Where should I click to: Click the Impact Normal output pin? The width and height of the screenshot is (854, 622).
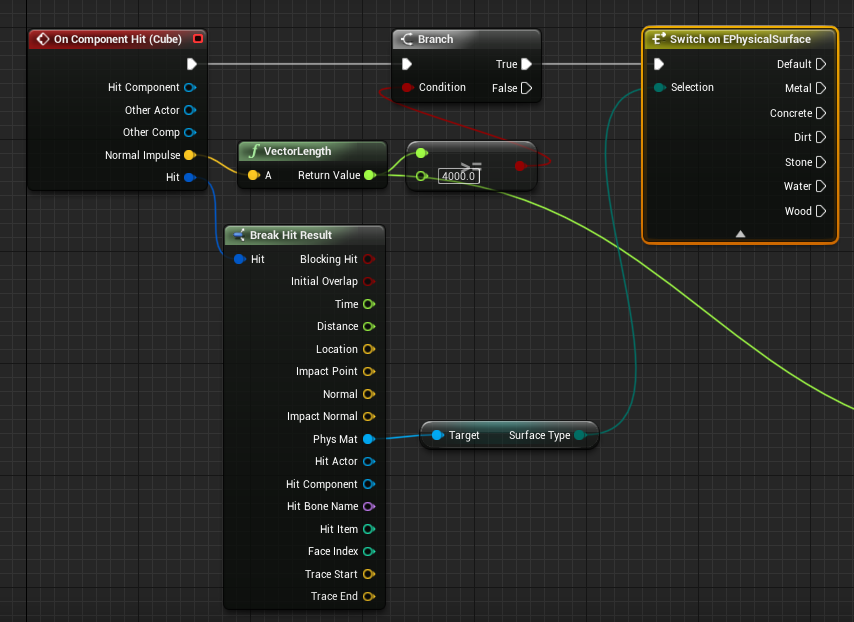369,417
